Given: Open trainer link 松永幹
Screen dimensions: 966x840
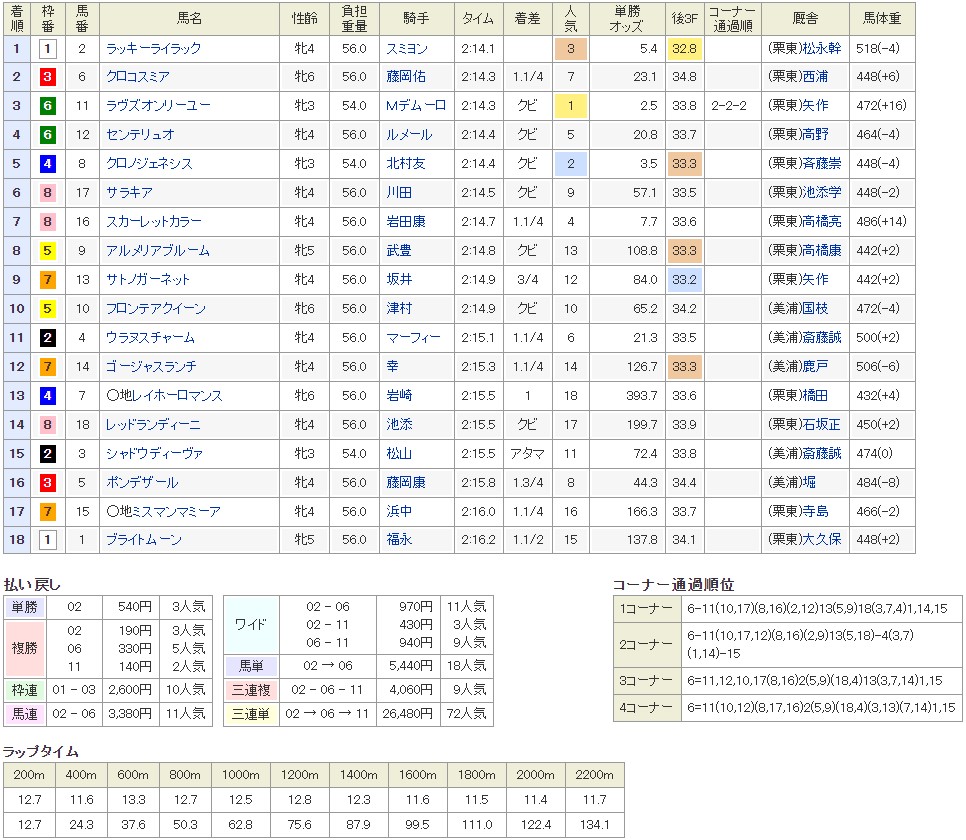Looking at the screenshot, I should coord(822,49).
